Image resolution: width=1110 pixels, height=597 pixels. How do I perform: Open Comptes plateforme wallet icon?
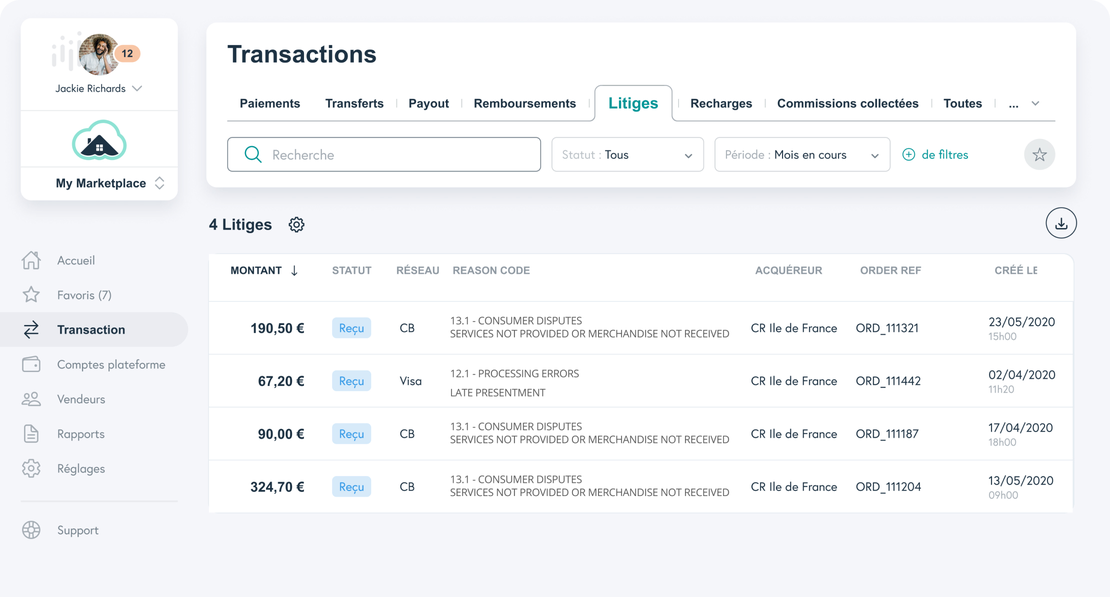32,365
